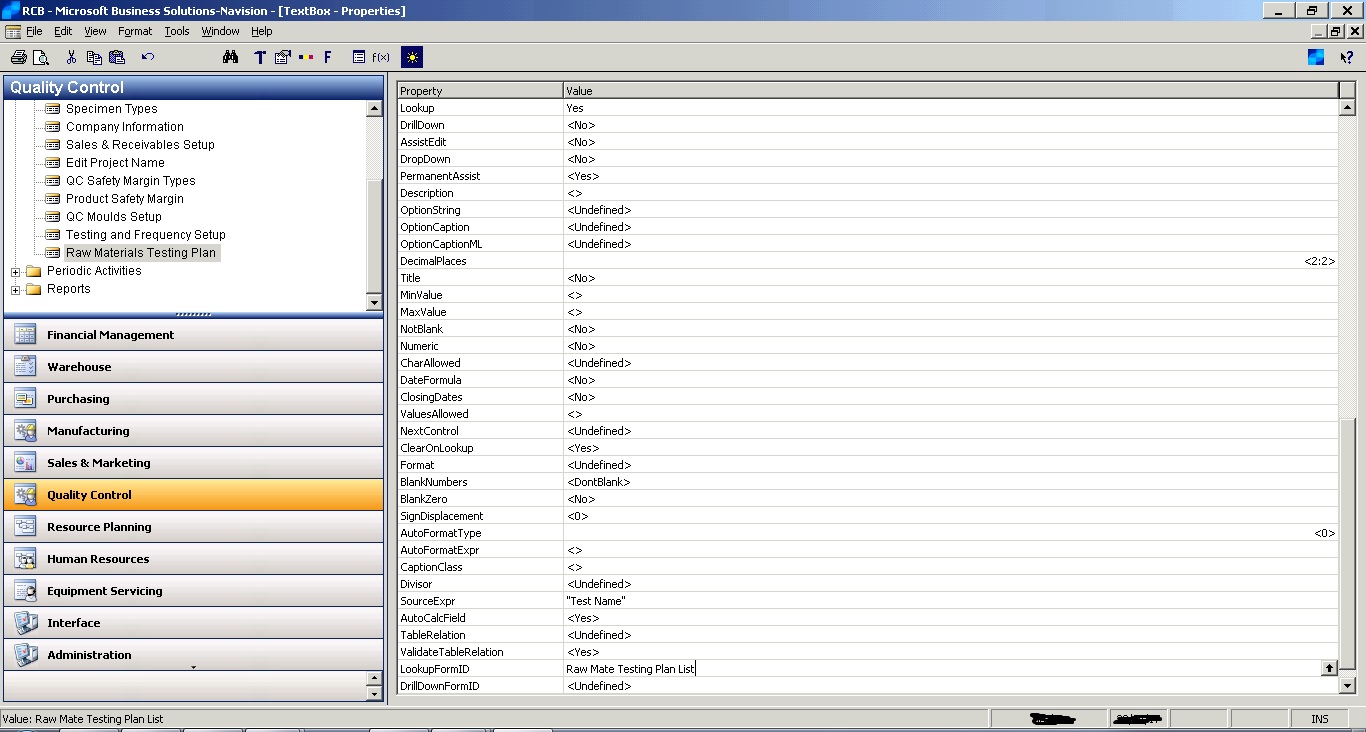
Task: Open the File menu
Action: tap(34, 31)
